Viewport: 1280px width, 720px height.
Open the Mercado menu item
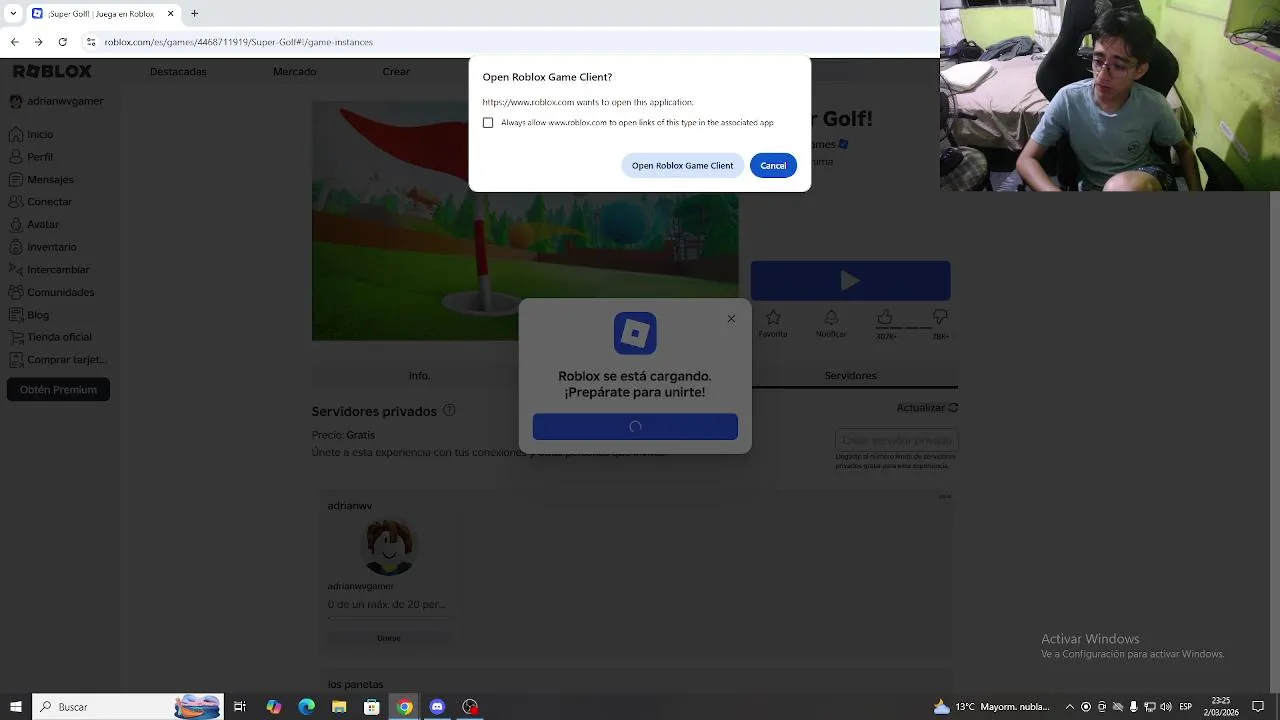294,72
